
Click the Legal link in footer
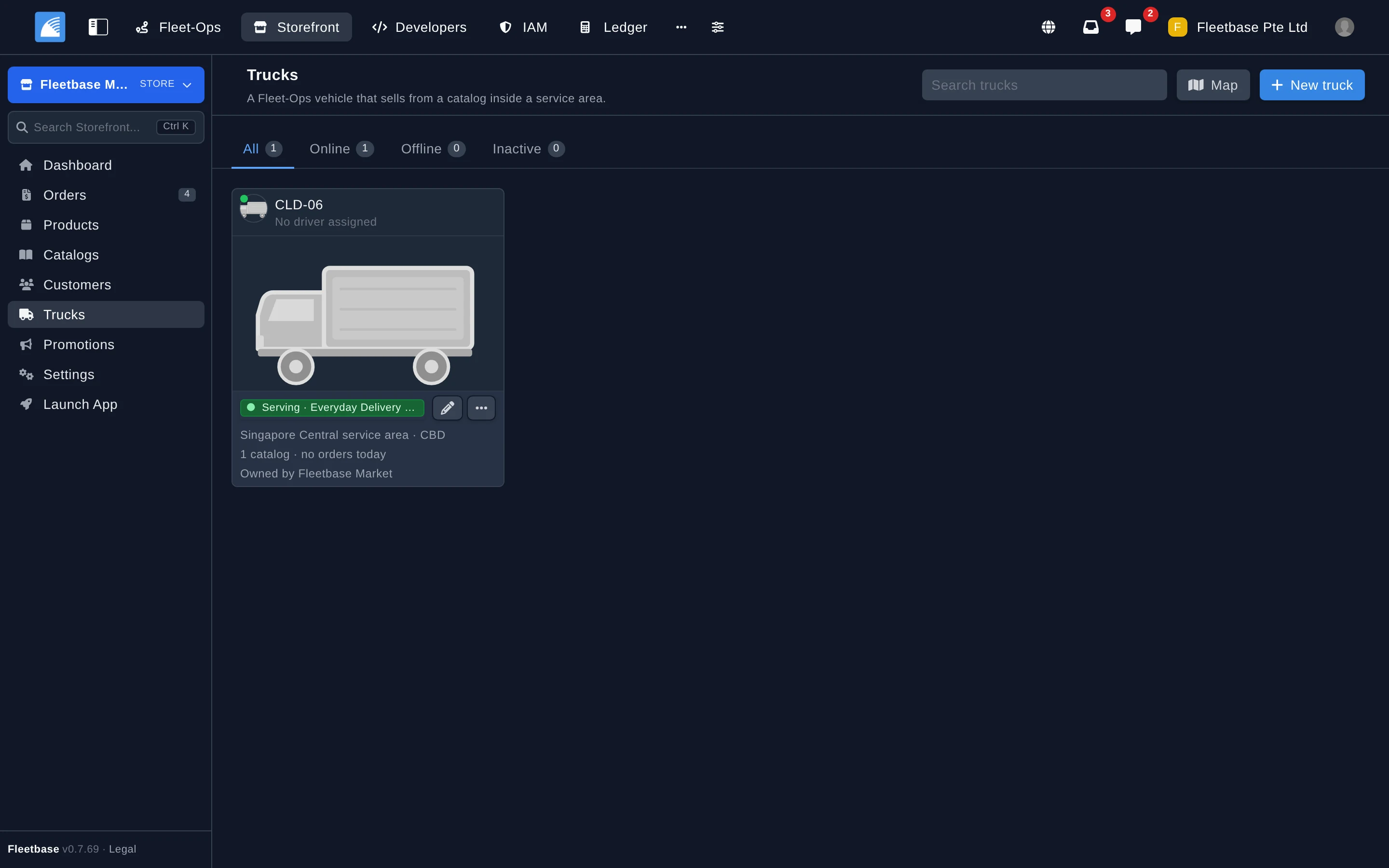coord(122,849)
